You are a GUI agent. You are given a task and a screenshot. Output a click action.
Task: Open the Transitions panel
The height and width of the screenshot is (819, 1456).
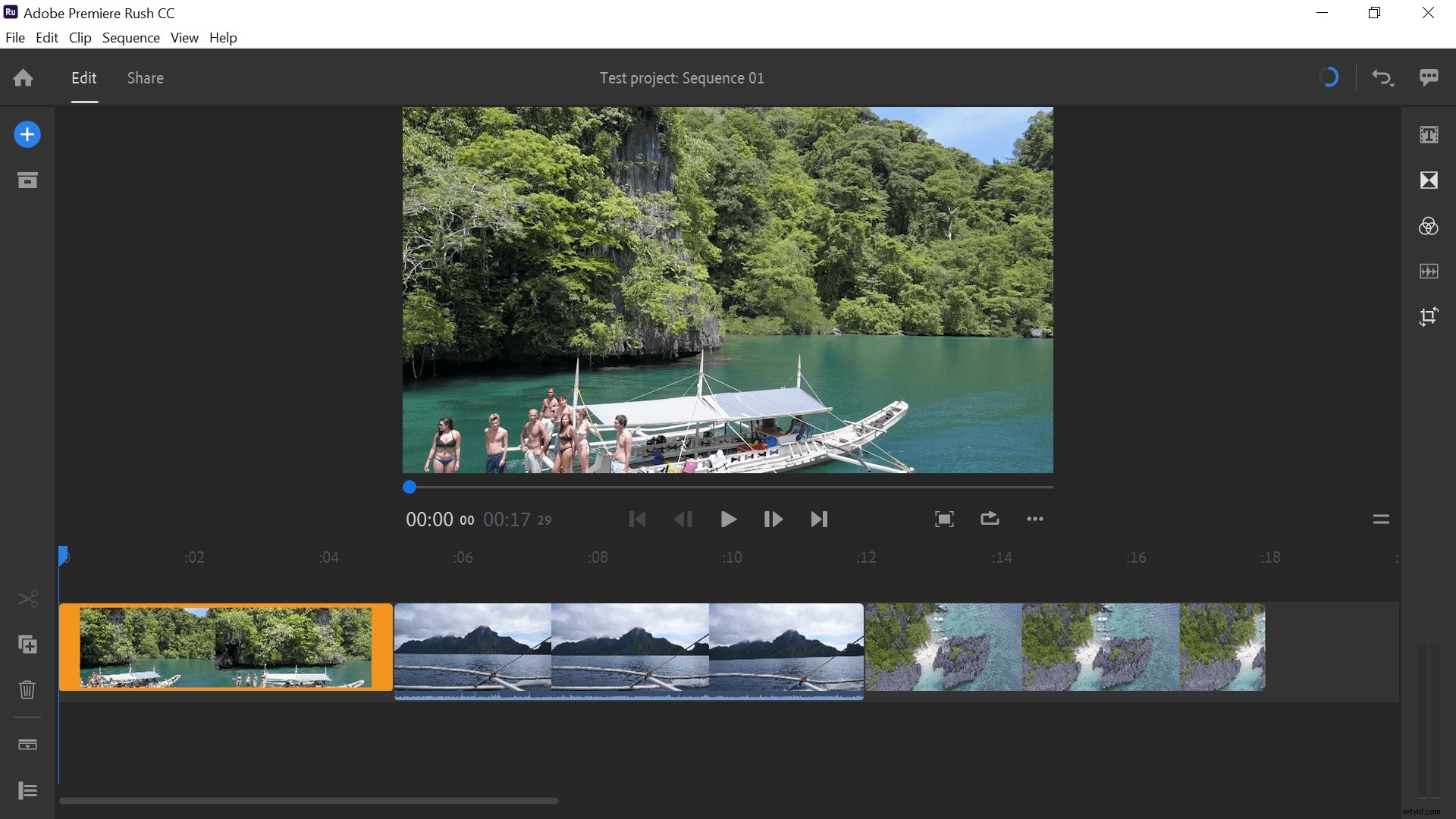[1429, 180]
